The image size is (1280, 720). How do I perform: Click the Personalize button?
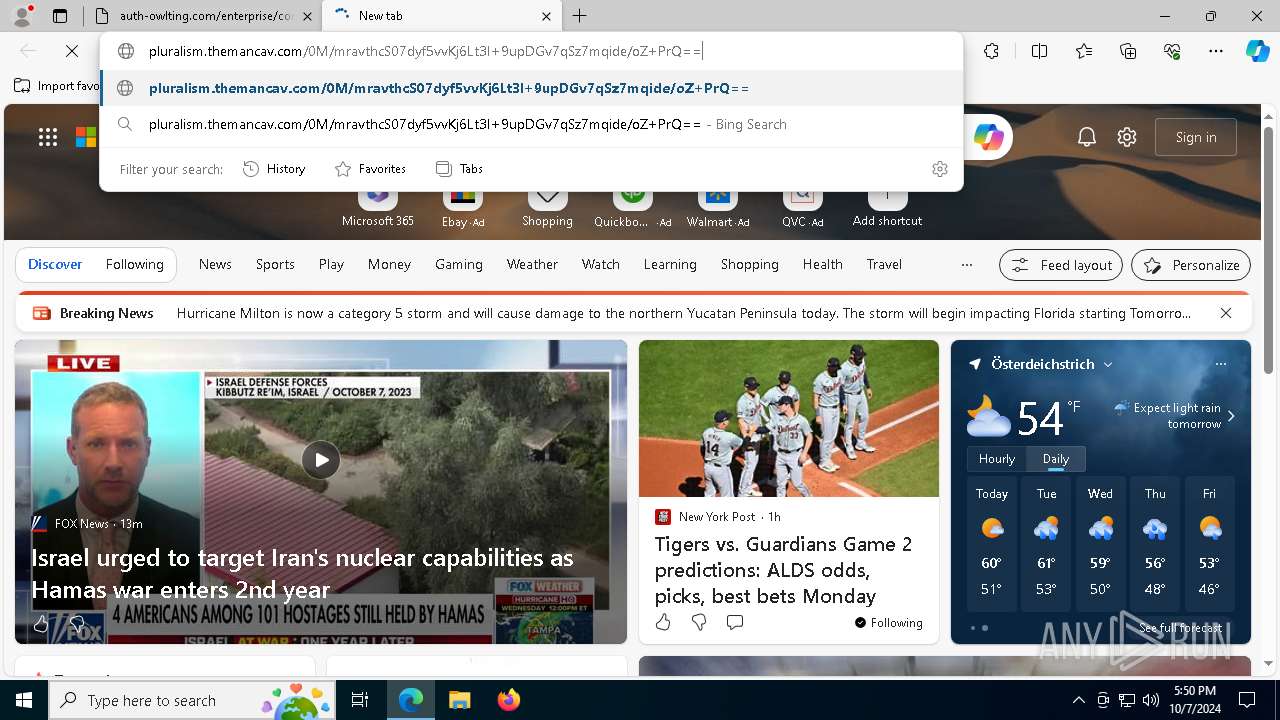click(1191, 265)
